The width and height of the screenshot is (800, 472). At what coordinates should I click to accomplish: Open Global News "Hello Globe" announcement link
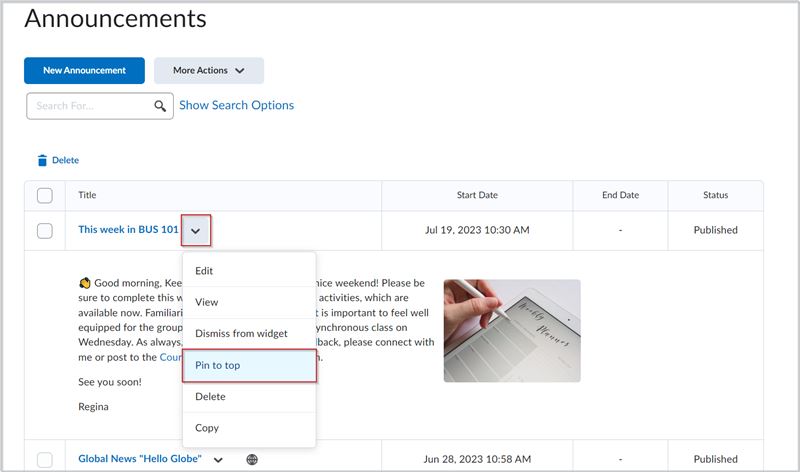pos(140,459)
